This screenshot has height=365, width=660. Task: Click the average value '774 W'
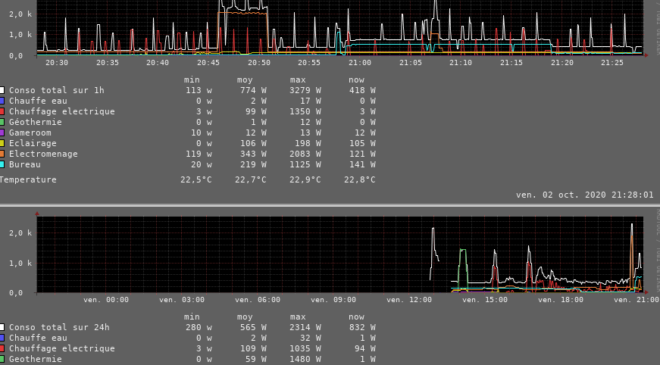click(253, 90)
